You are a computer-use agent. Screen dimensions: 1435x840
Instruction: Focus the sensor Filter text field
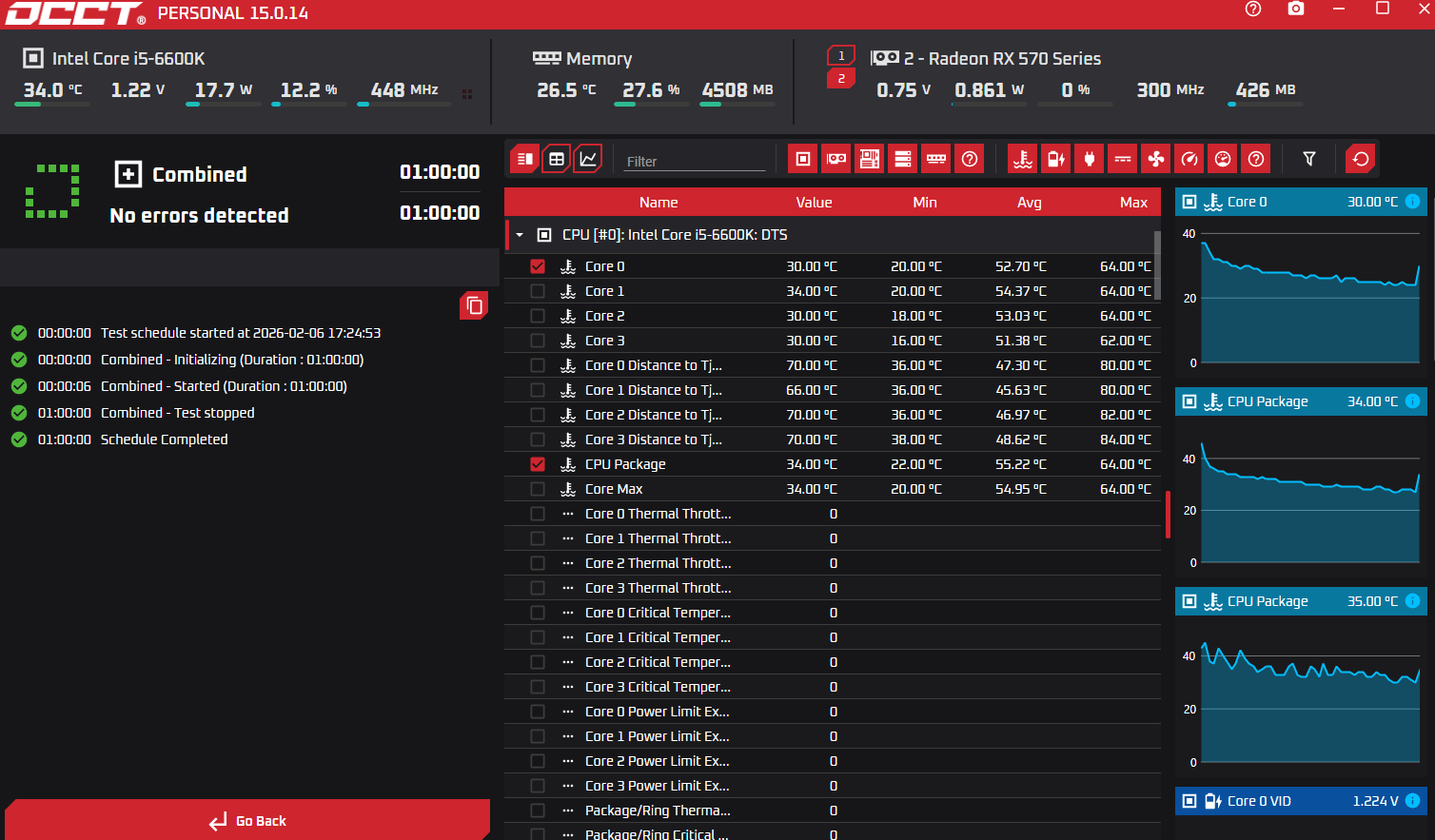[696, 161]
